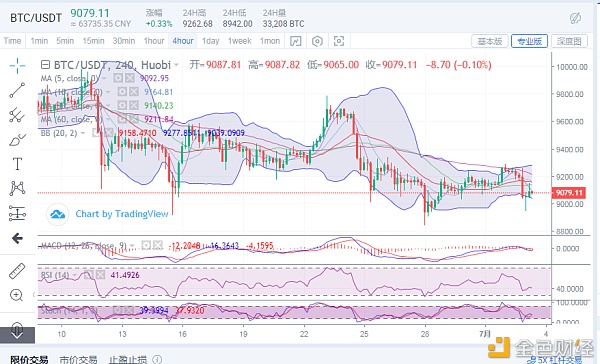Click the zoom in magnifier tool
Screen dimensions: 600x364
pos(16,295)
